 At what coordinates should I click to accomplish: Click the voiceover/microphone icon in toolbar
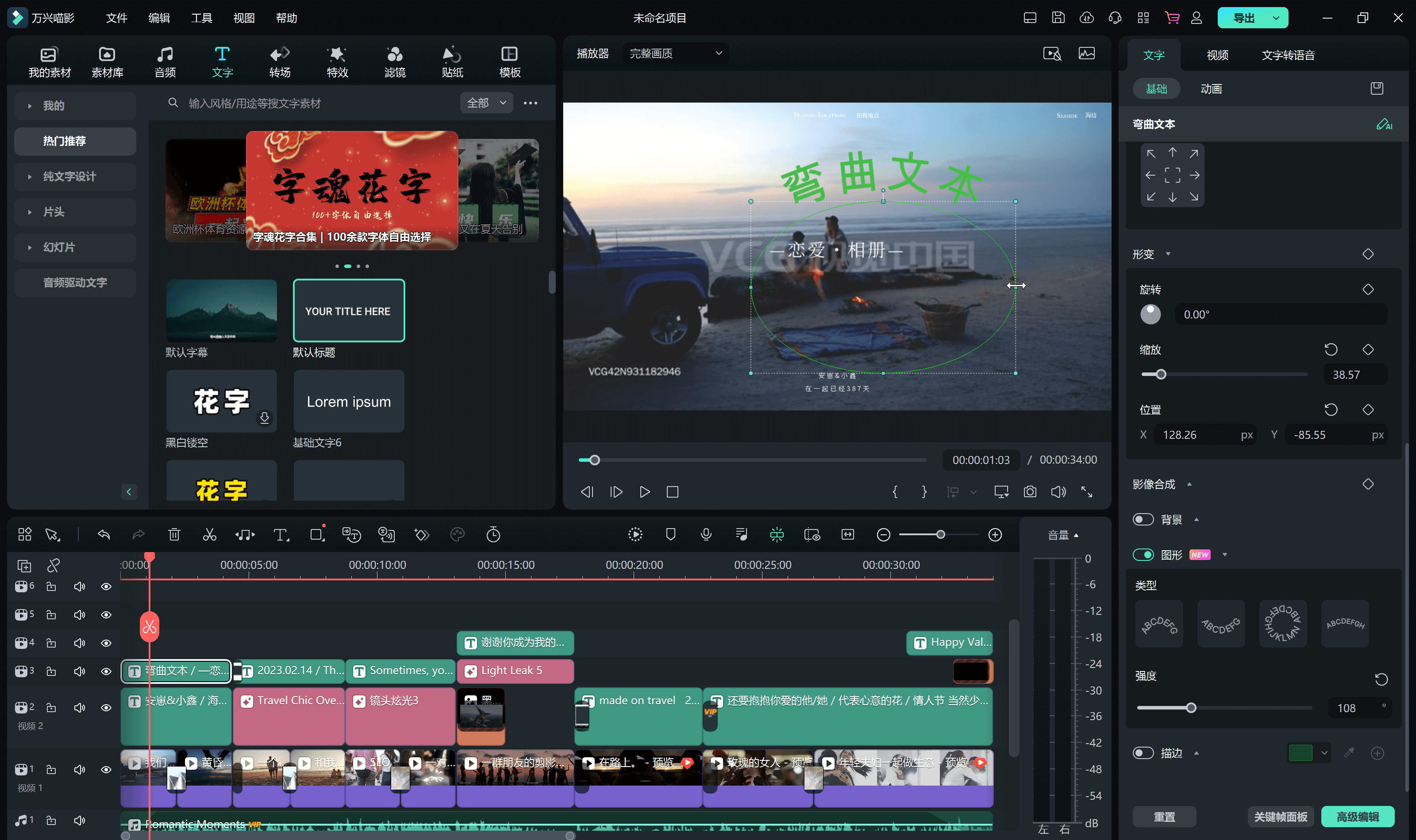tap(705, 534)
